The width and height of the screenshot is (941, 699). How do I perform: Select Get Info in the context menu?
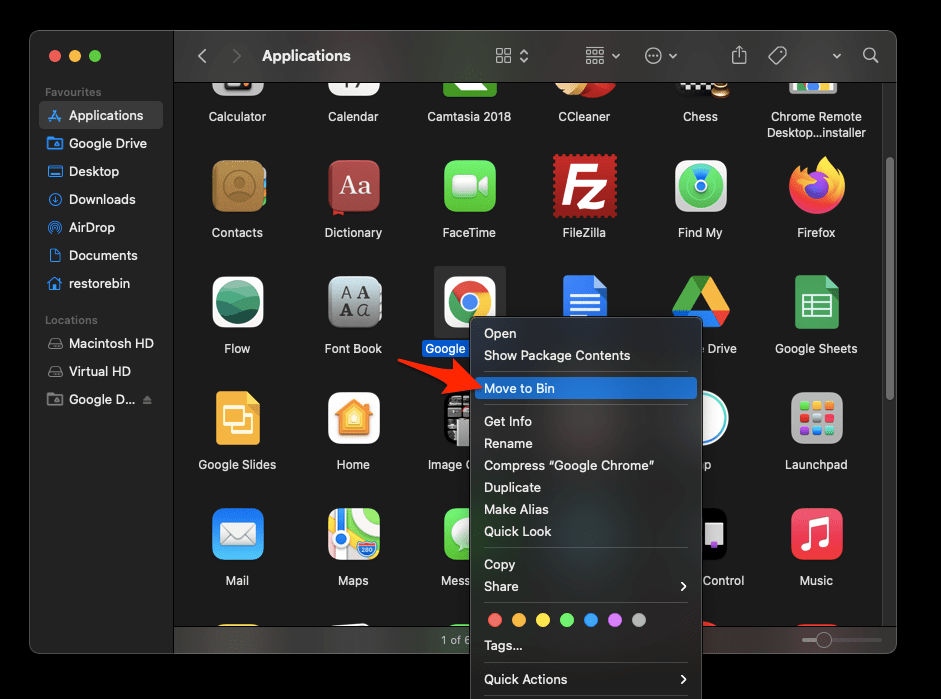[x=508, y=422]
